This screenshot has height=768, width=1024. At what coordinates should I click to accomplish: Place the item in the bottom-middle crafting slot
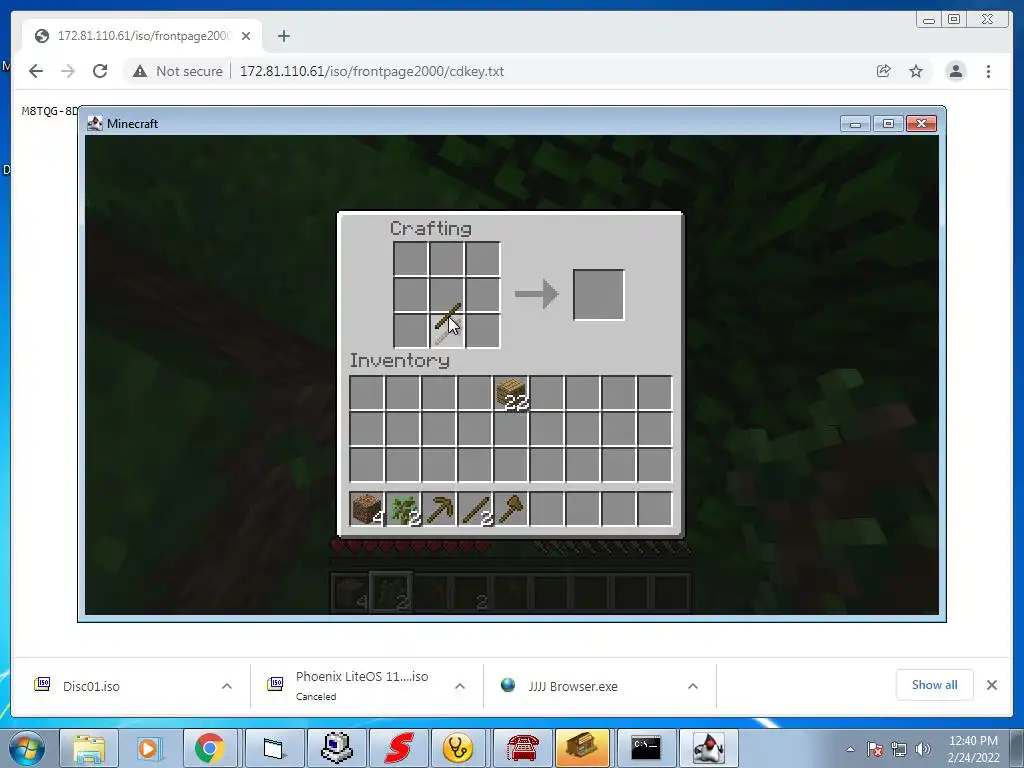[x=447, y=330]
